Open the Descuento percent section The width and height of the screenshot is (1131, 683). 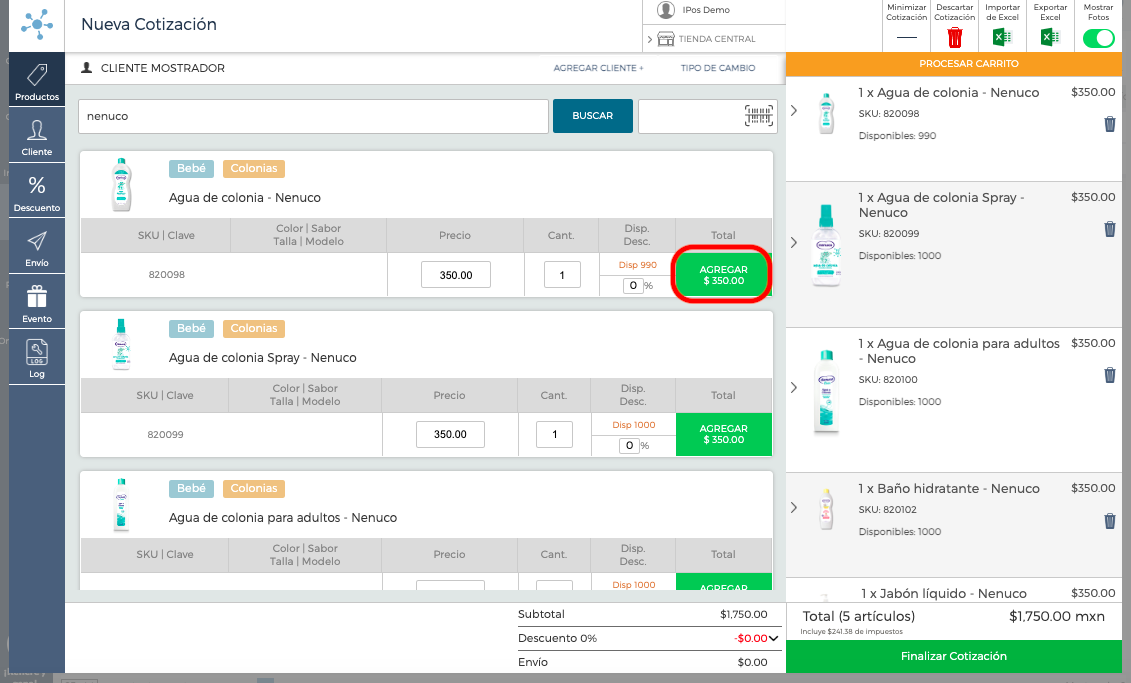[x=37, y=191]
